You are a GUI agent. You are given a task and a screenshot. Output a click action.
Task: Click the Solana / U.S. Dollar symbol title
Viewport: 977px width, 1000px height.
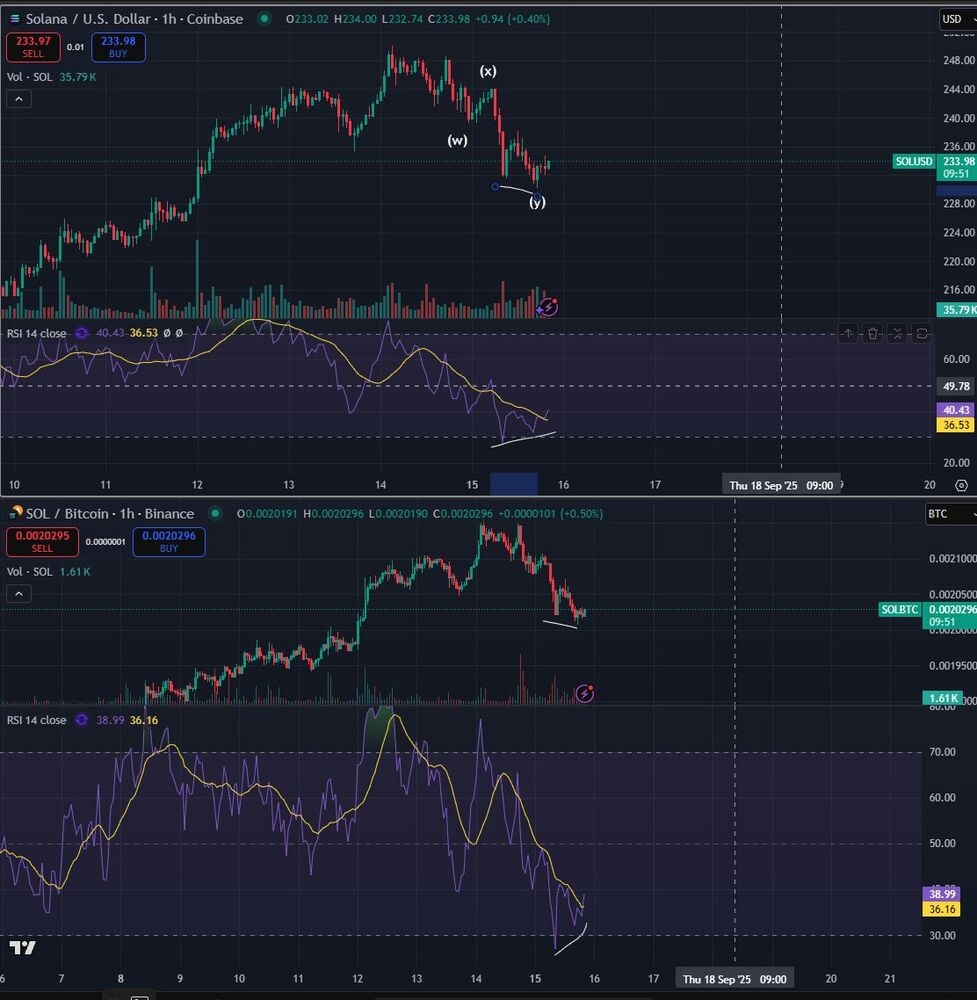pyautogui.click(x=134, y=19)
